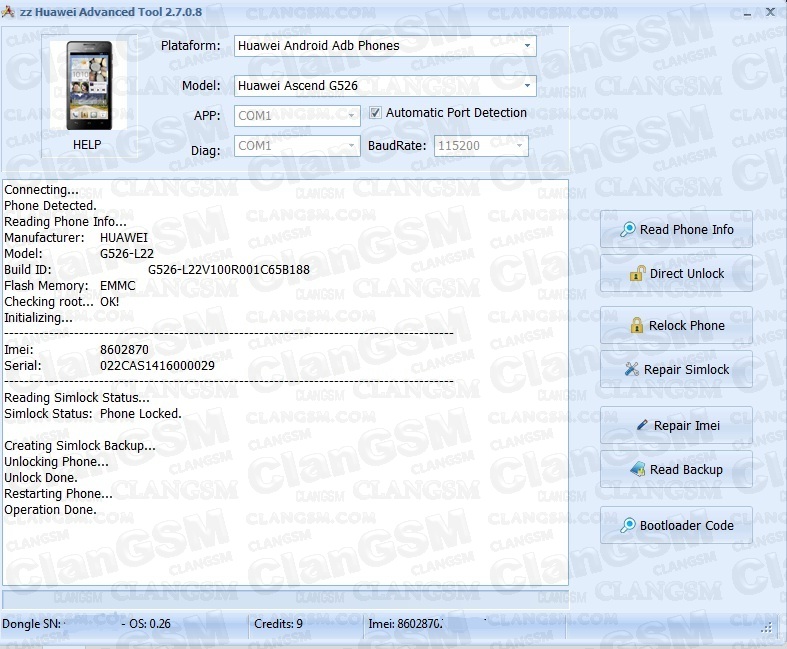Click the 'Operation Done.' log line

[x=50, y=510]
